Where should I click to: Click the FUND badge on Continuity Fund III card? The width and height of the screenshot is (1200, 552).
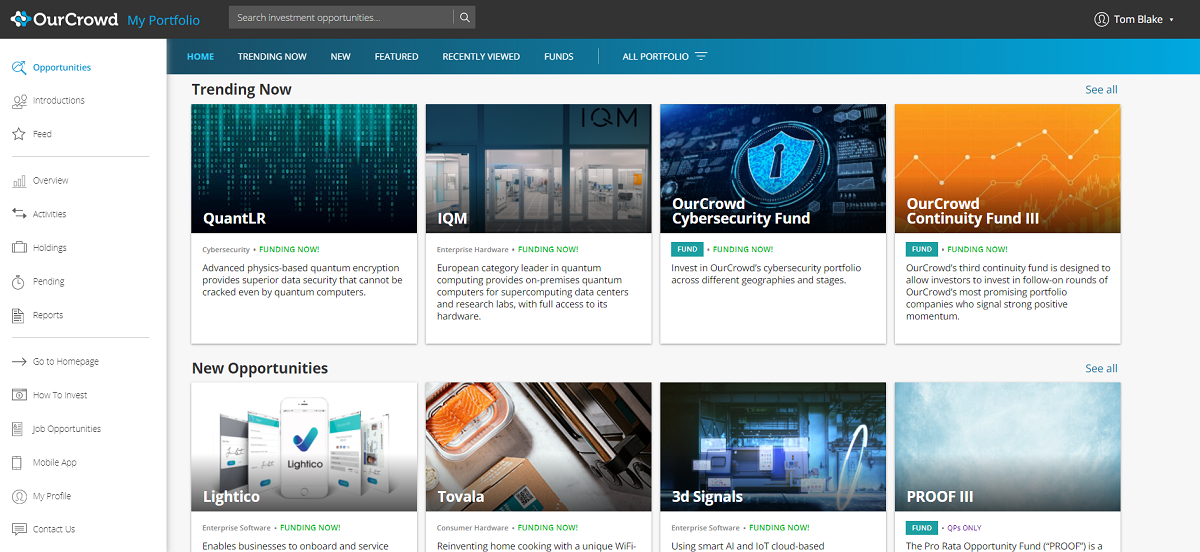[x=922, y=249]
